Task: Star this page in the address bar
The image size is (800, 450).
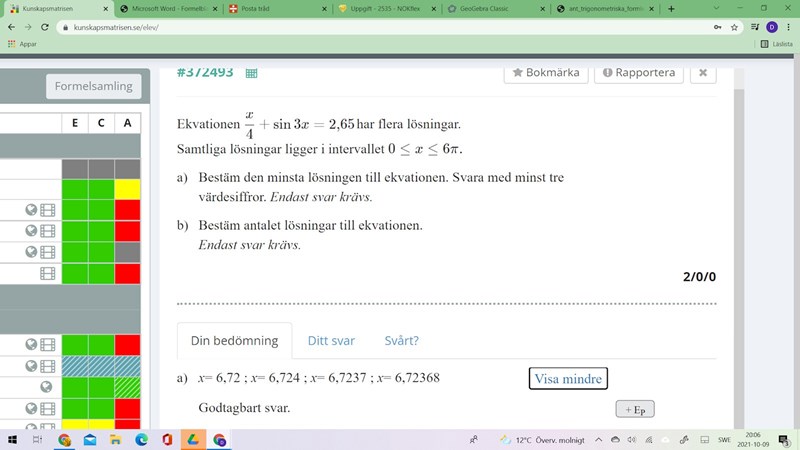Action: 734,27
